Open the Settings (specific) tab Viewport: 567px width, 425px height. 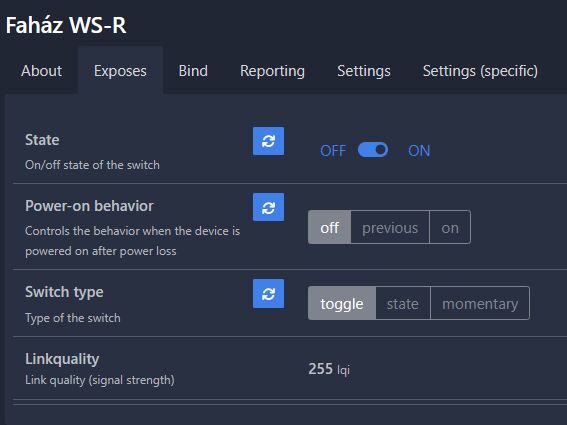coord(480,71)
